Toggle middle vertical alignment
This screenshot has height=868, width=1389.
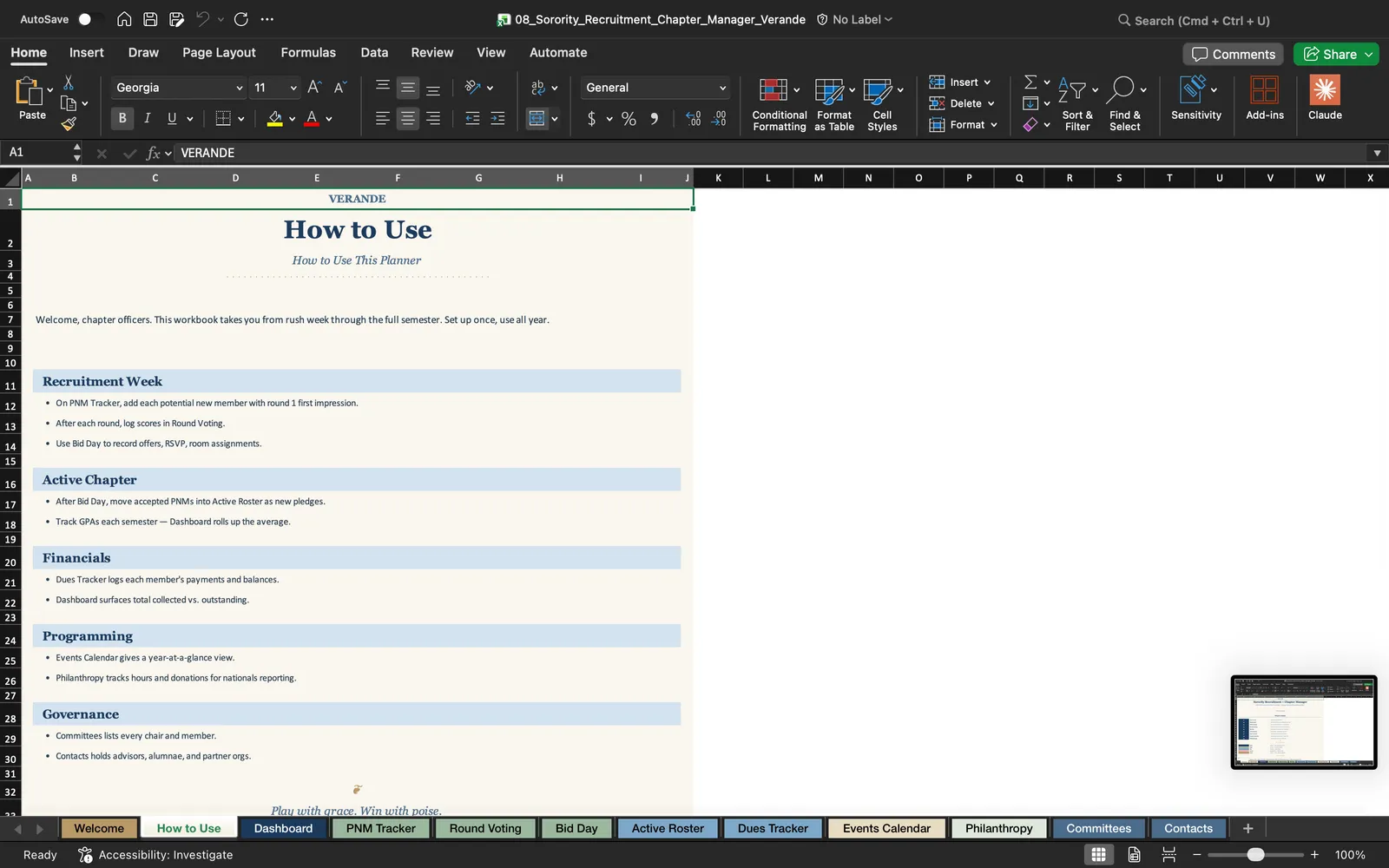pyautogui.click(x=407, y=88)
